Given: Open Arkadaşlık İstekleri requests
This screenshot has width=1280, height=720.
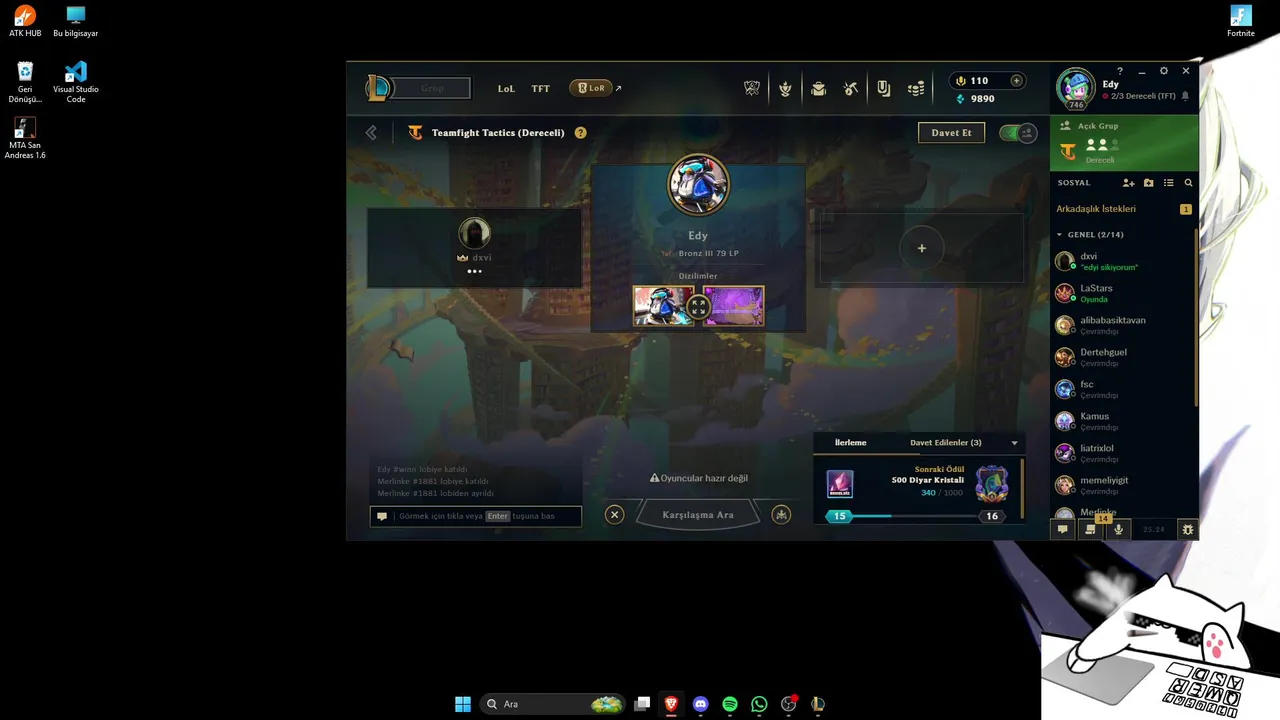Looking at the screenshot, I should 1123,209.
